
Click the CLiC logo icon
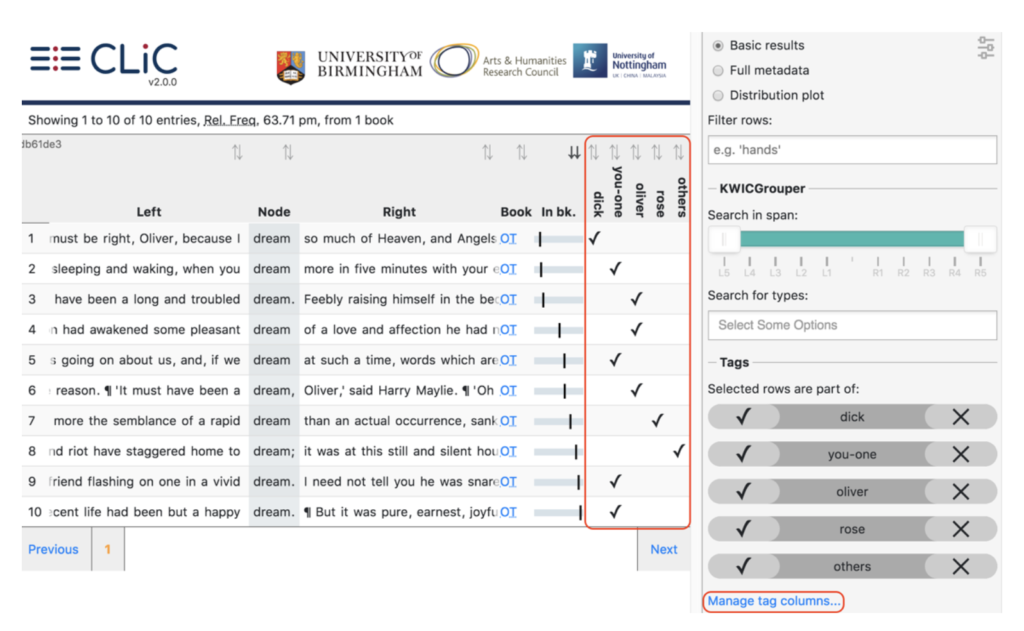click(x=55, y=59)
